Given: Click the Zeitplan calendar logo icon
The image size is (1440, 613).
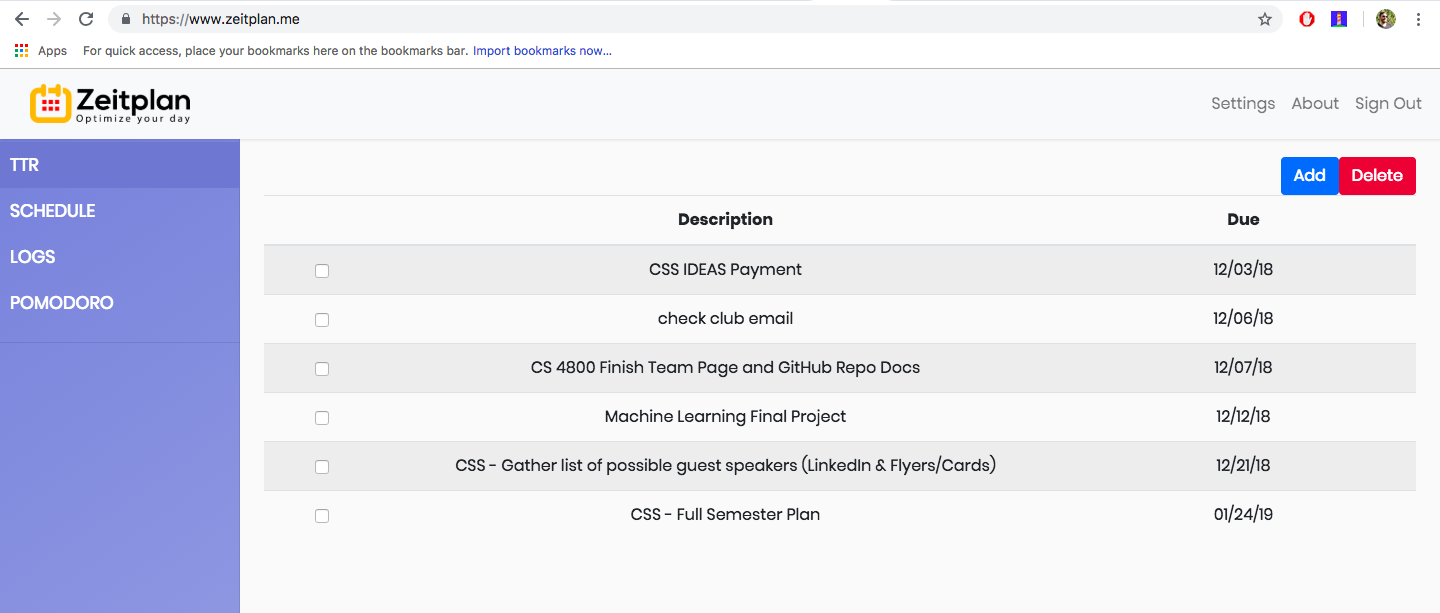Looking at the screenshot, I should coord(51,103).
